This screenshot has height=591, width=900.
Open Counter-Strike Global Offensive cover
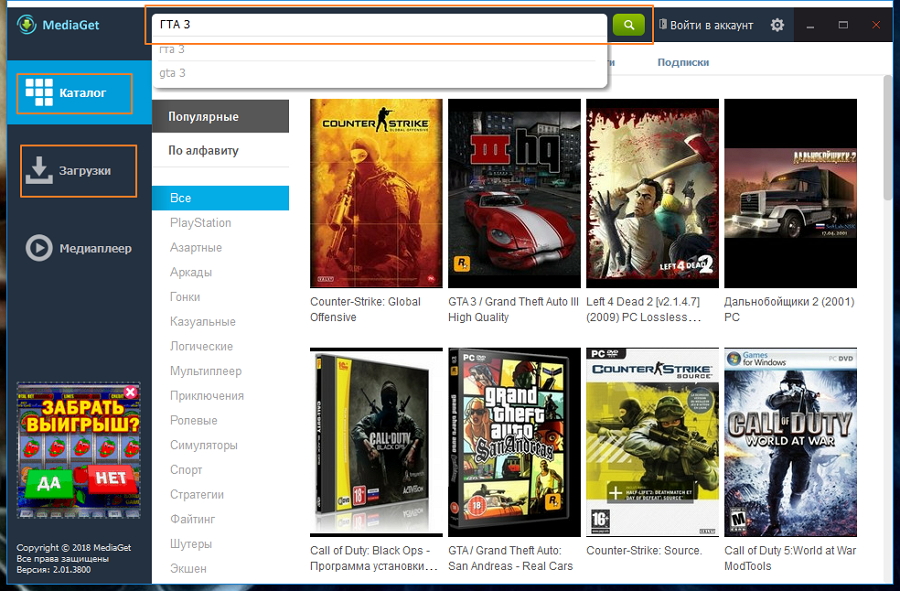coord(376,193)
